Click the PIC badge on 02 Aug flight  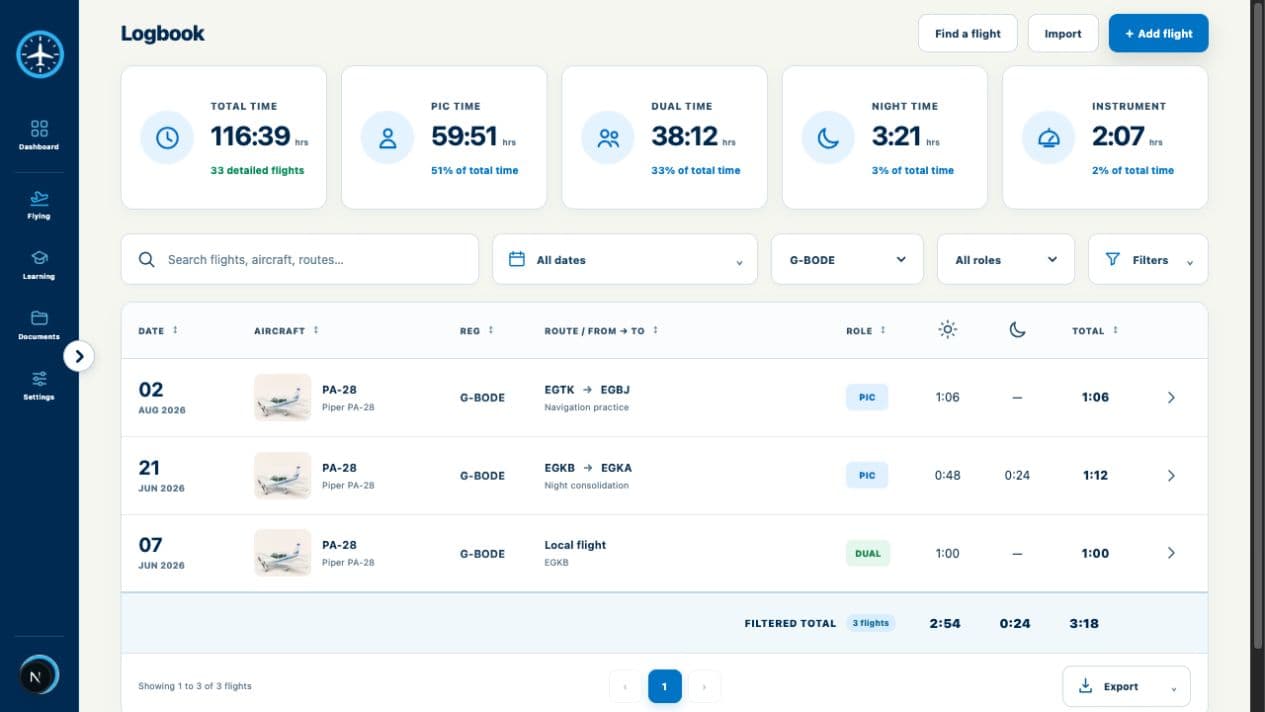[x=867, y=397]
